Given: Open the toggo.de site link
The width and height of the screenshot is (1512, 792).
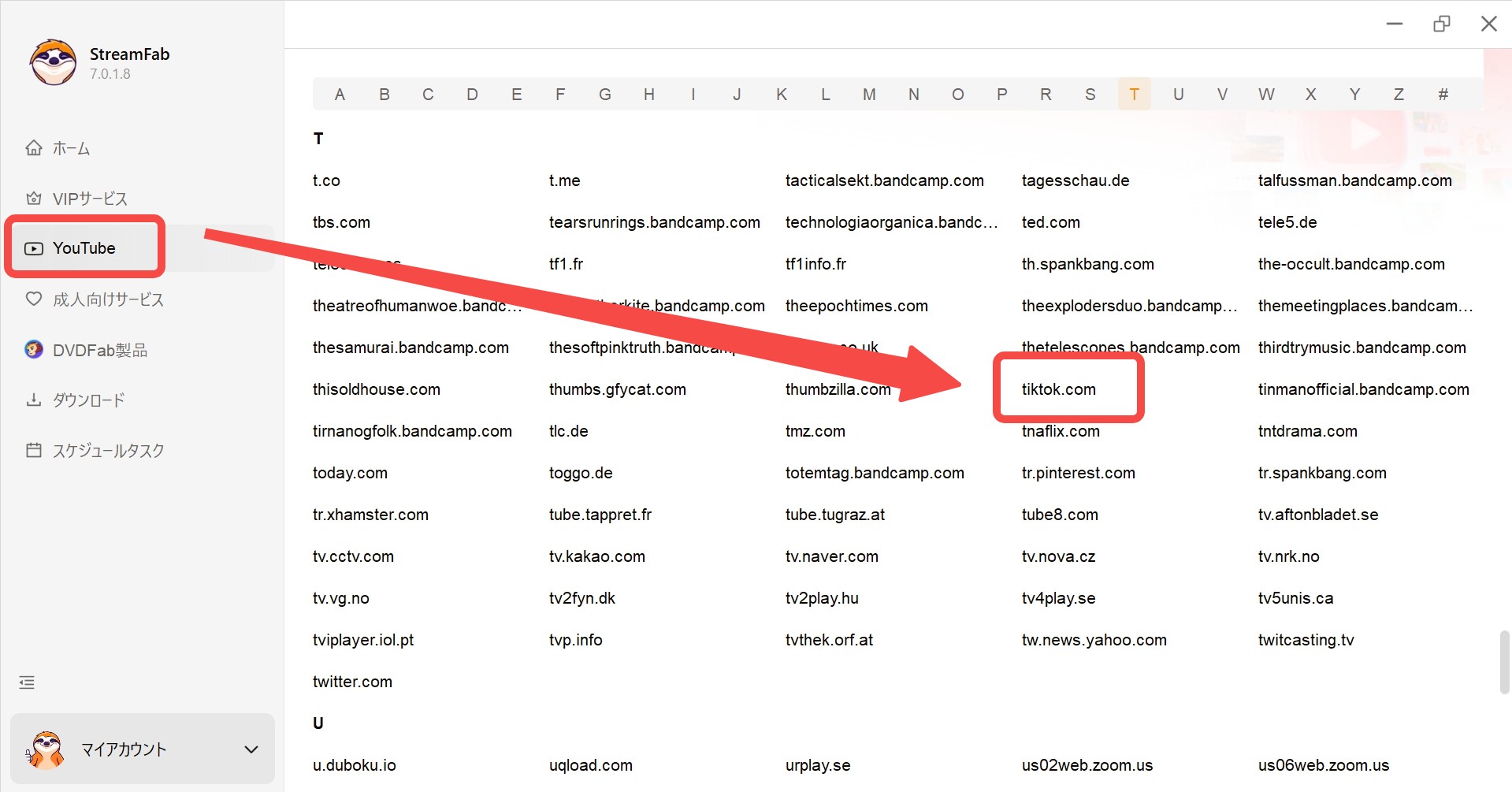Looking at the screenshot, I should tap(581, 473).
